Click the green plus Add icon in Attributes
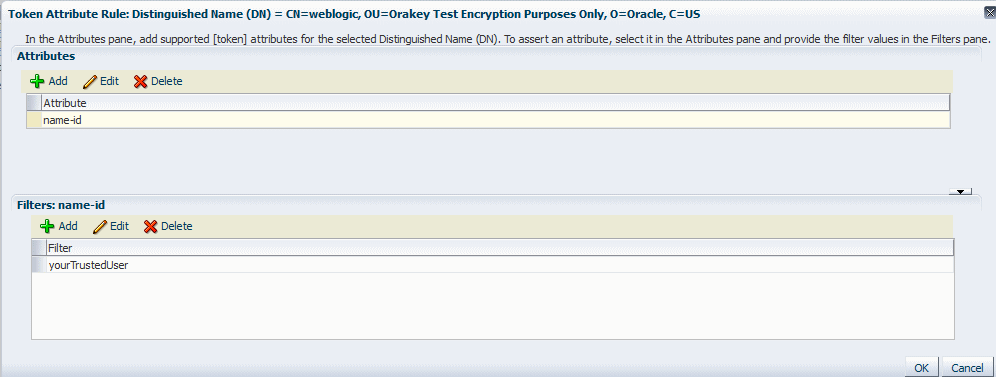Screen dimensions: 996x377 click(x=37, y=81)
